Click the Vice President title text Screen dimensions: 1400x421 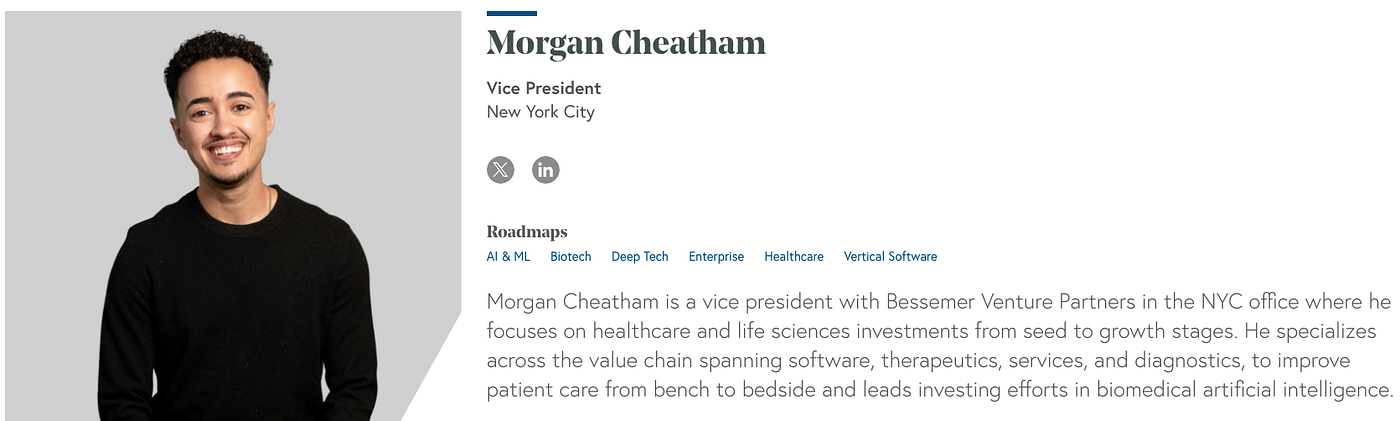coord(544,88)
